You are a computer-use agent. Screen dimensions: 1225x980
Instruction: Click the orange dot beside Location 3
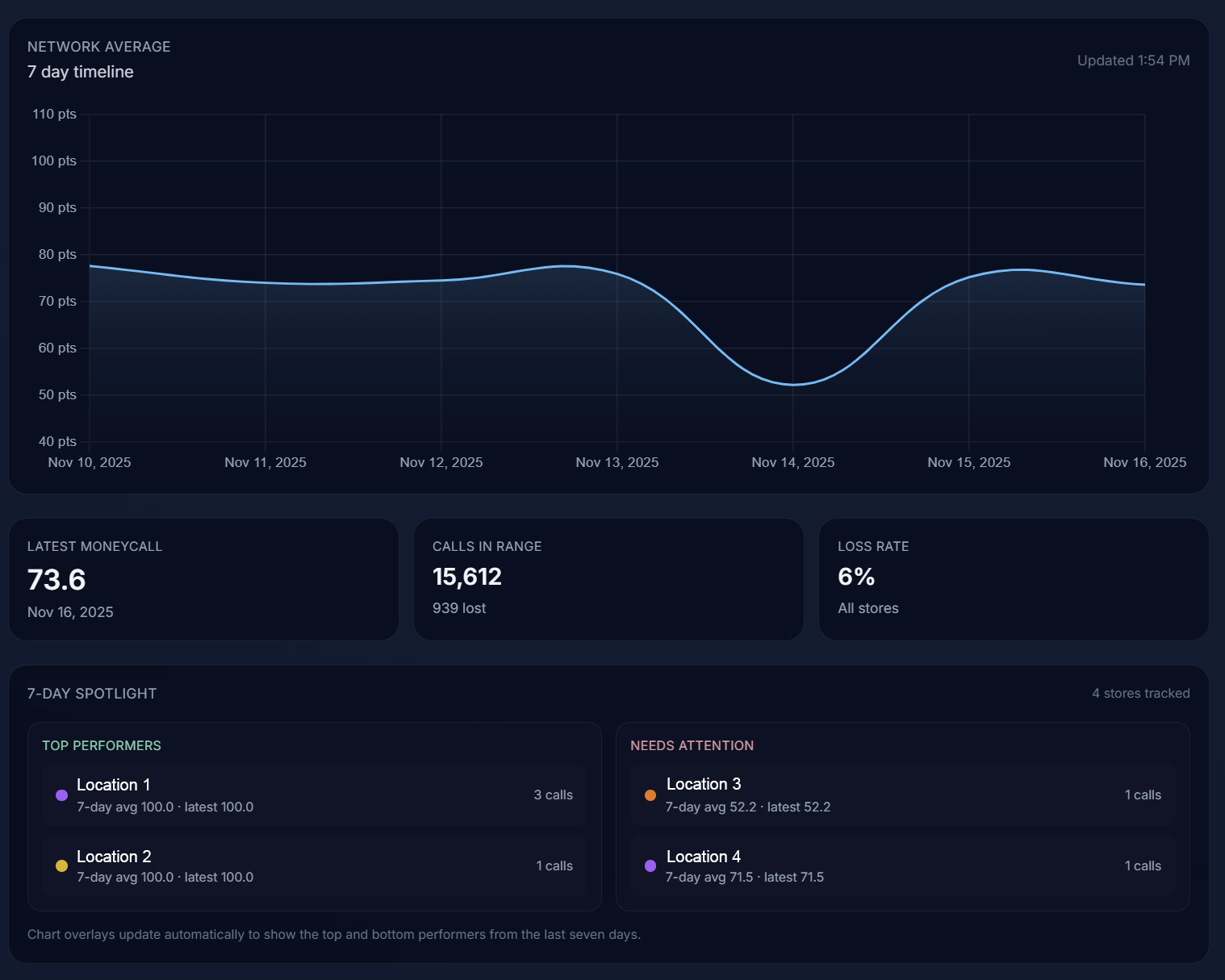pos(650,795)
